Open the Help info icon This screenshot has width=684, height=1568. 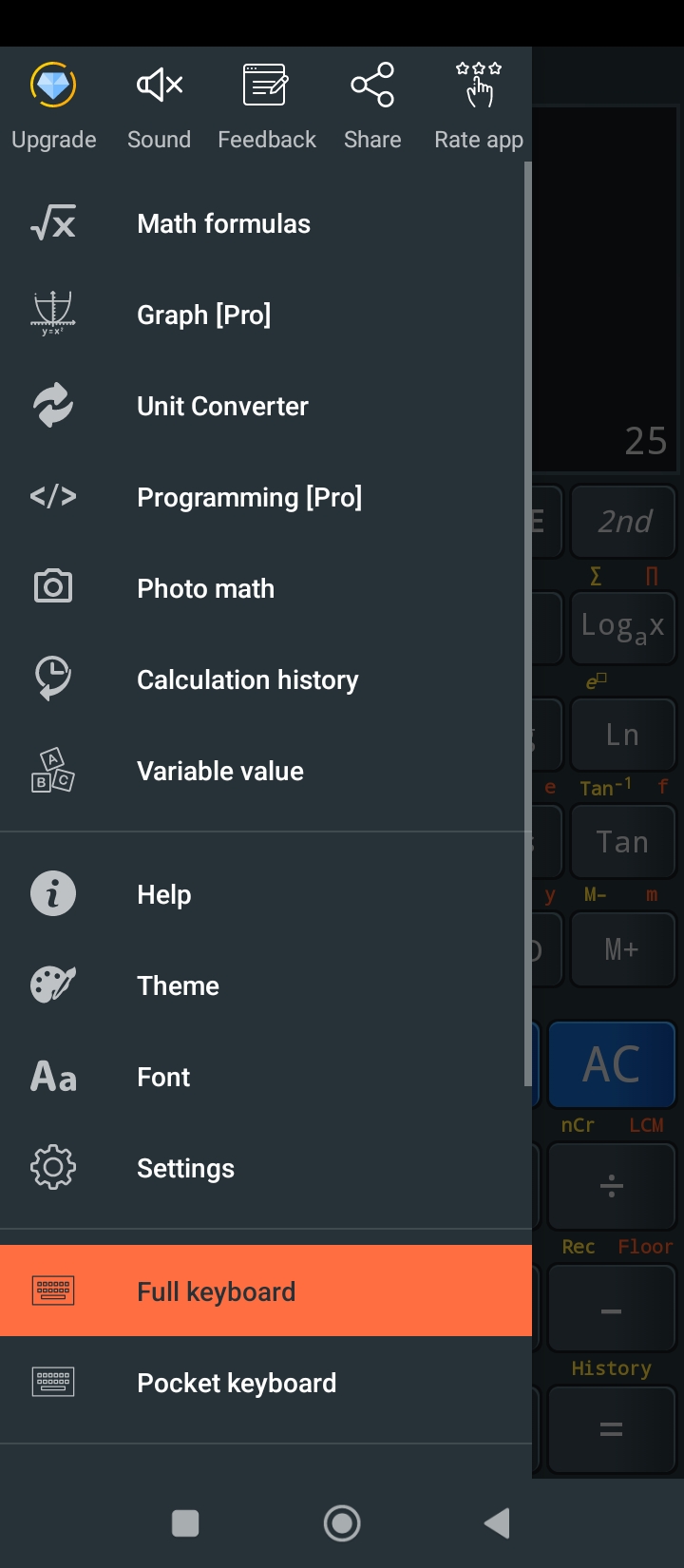point(53,894)
